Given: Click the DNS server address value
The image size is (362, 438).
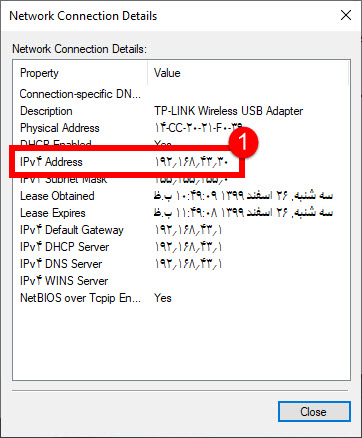Looking at the screenshot, I should 188,264.
